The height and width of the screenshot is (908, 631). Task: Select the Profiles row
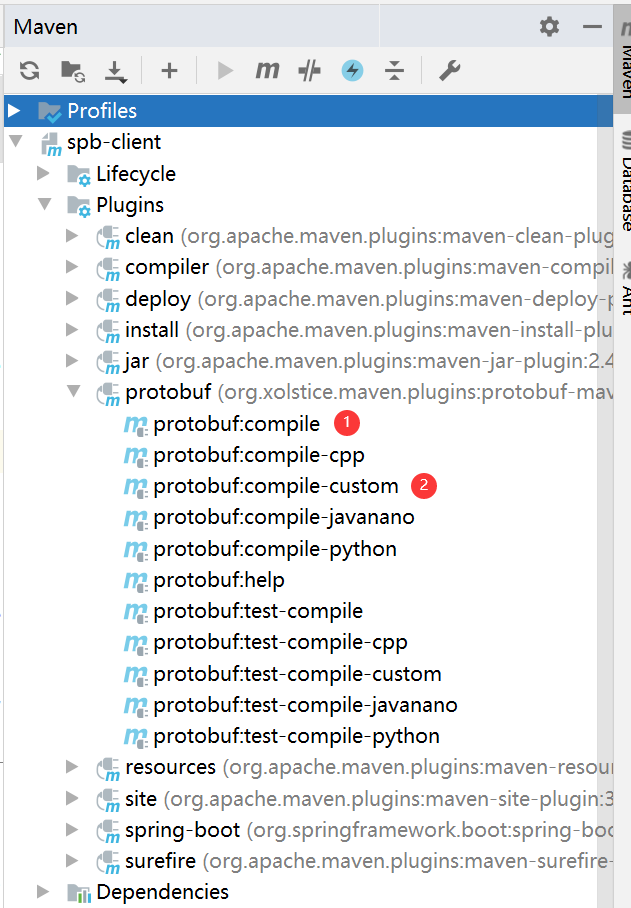pyautogui.click(x=308, y=111)
